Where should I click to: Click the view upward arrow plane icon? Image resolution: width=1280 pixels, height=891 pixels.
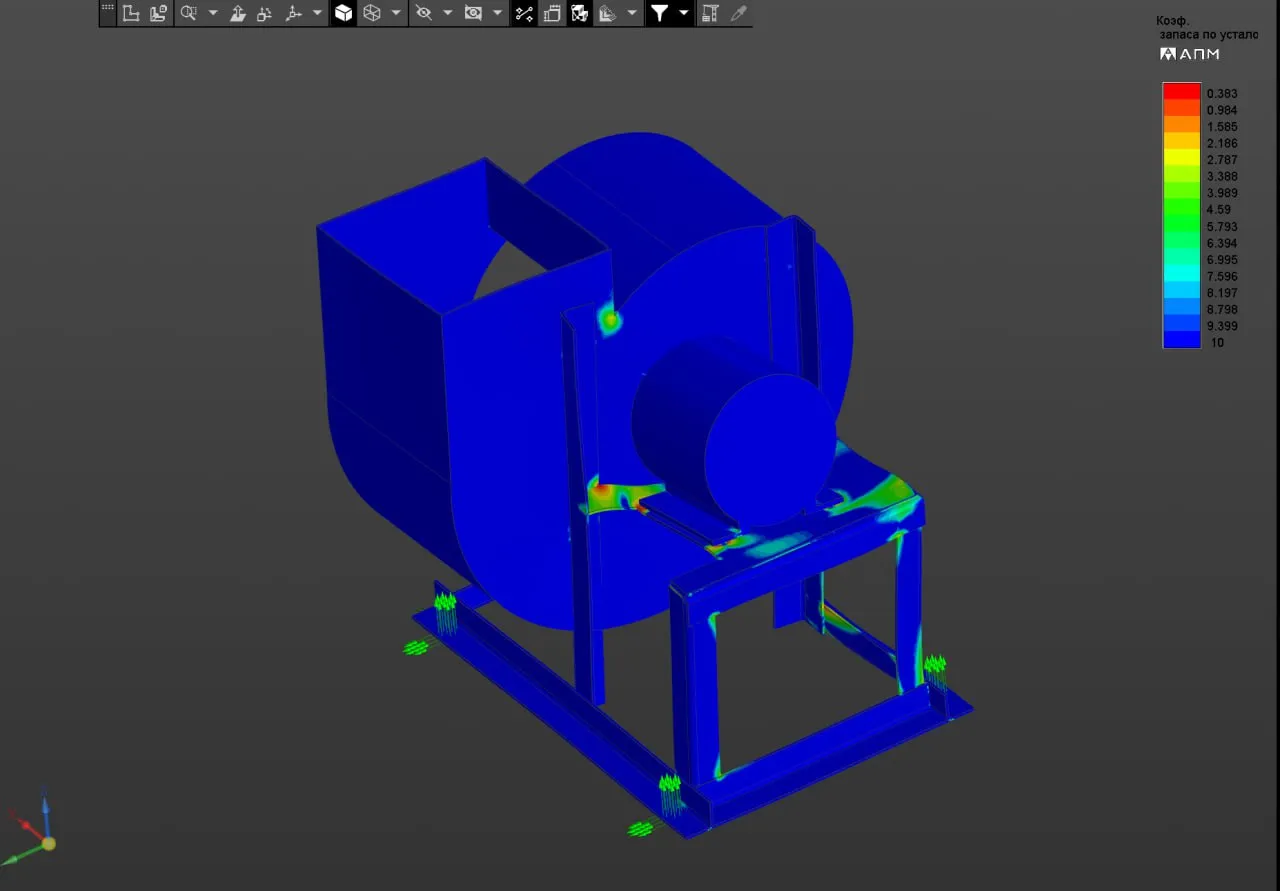point(237,13)
